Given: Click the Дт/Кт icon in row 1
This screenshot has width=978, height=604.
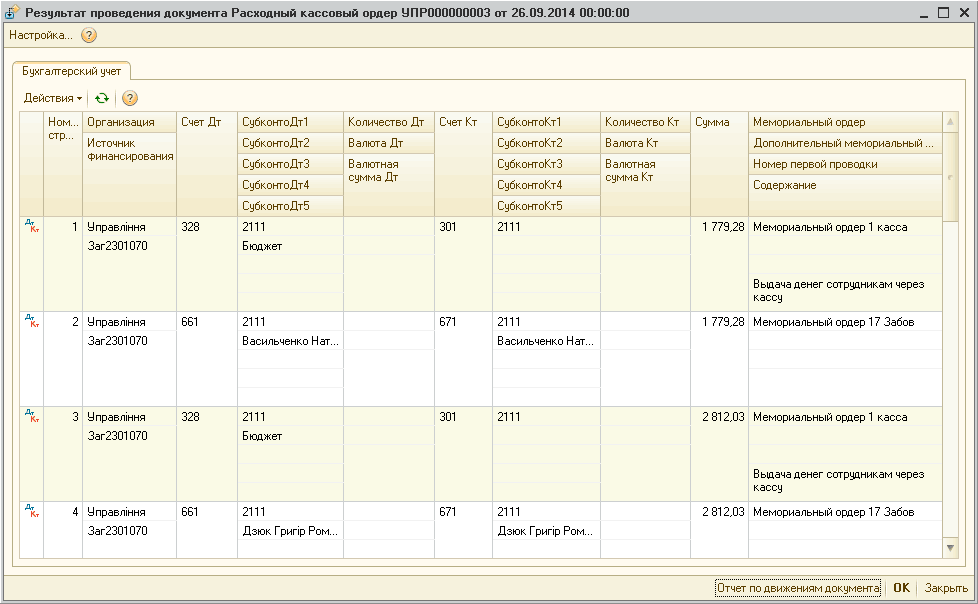Looking at the screenshot, I should coord(31,227).
